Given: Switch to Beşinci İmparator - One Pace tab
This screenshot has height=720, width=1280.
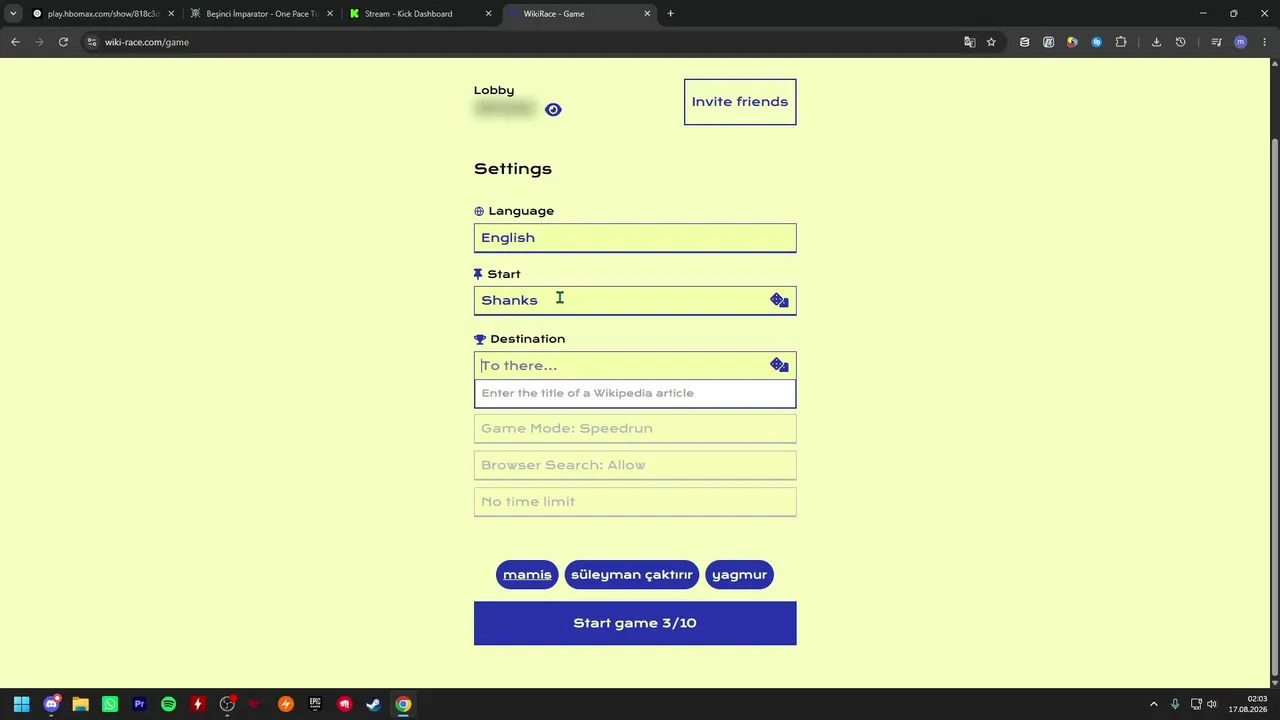Looking at the screenshot, I should pos(262,14).
